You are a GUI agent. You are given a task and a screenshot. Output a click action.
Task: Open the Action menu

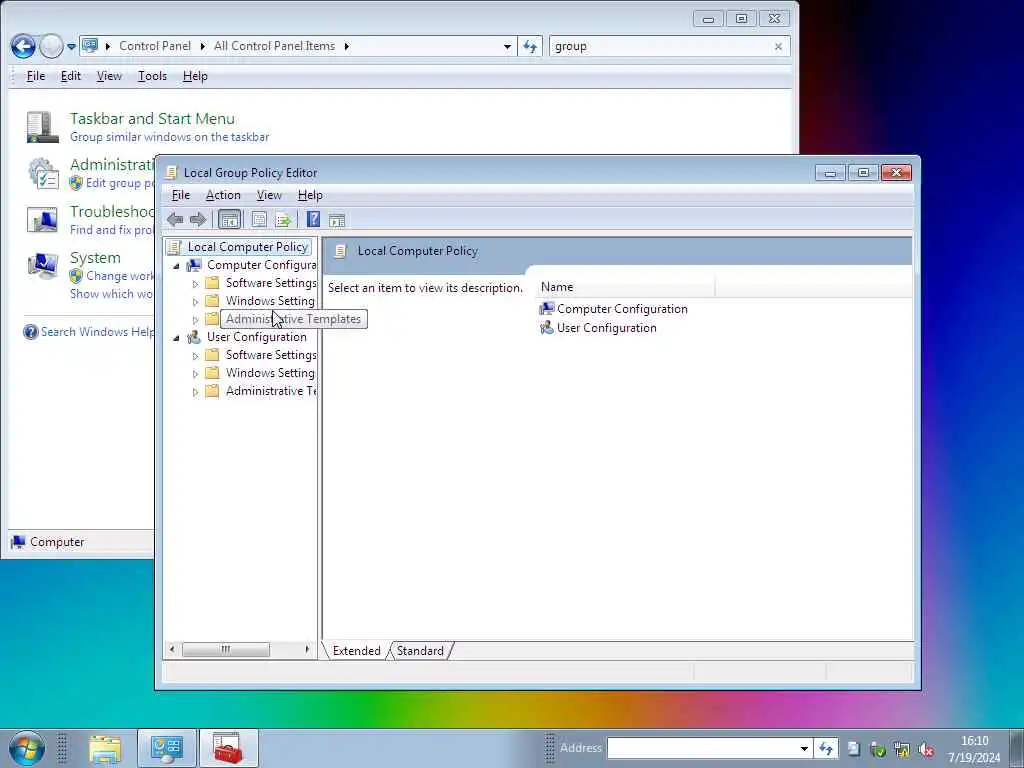click(x=223, y=195)
